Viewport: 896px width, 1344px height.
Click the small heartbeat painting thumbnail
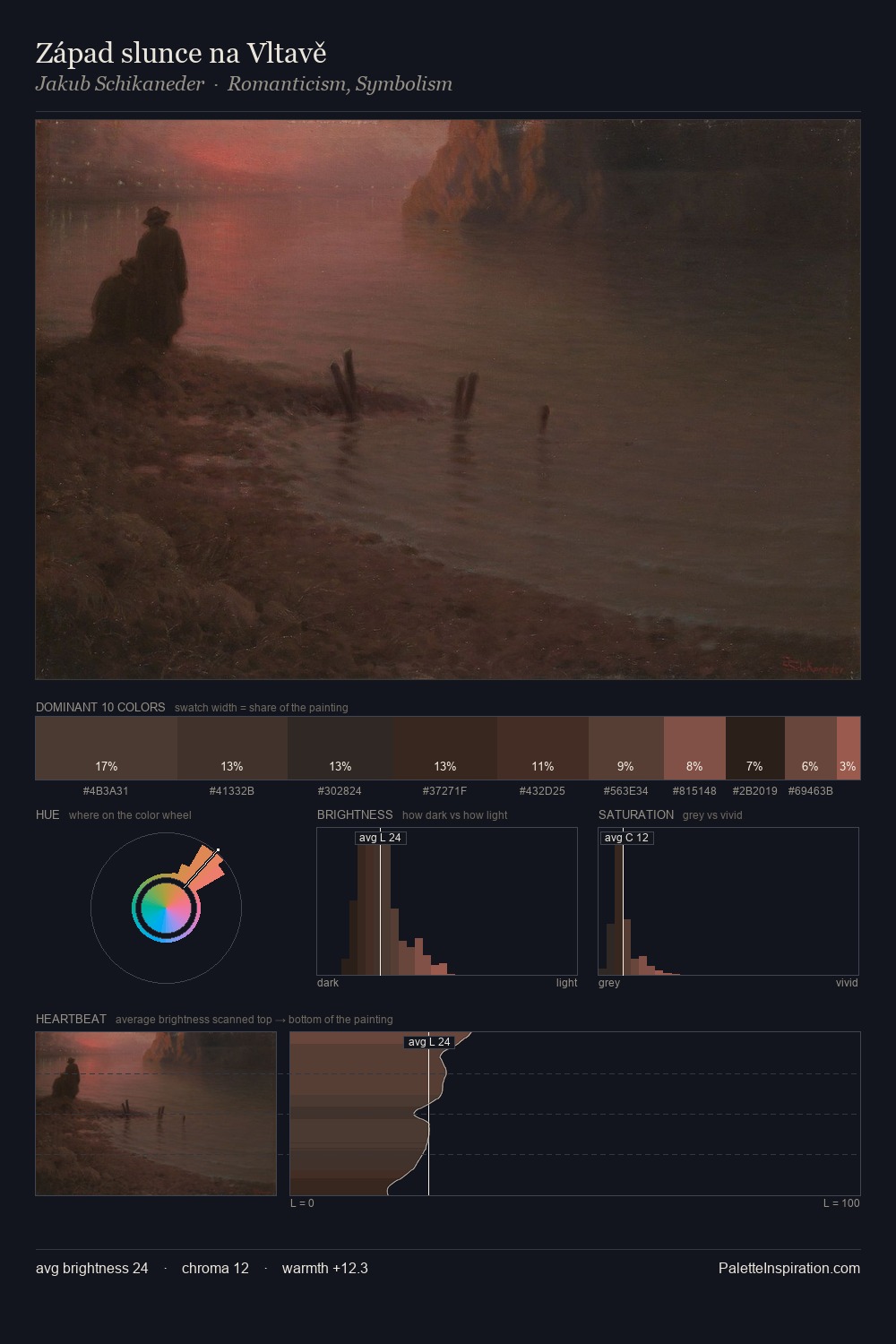pyautogui.click(x=156, y=1114)
